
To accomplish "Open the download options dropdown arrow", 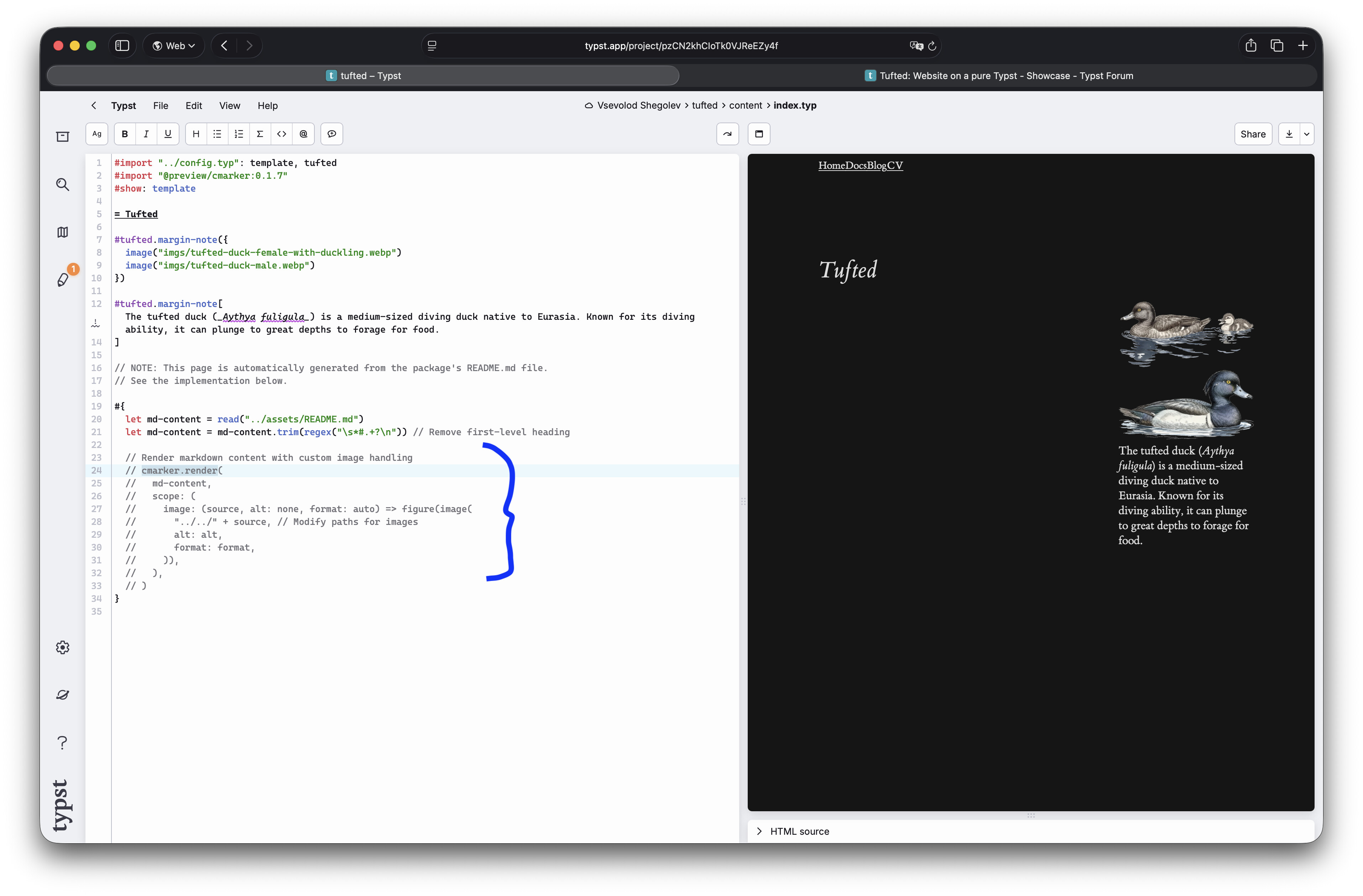I will [1306, 134].
